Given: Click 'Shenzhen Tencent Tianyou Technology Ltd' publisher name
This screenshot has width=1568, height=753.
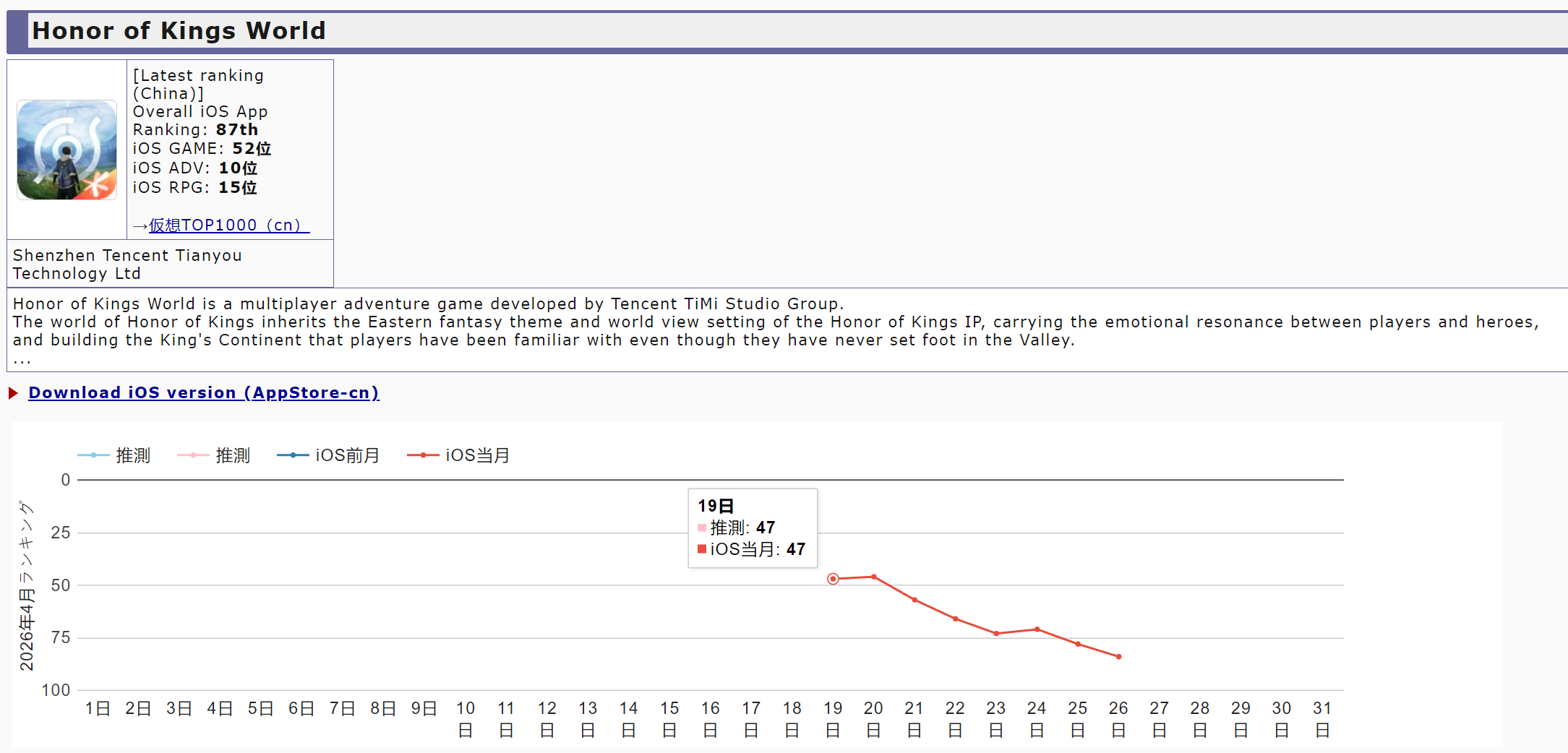Looking at the screenshot, I should pos(127,264).
